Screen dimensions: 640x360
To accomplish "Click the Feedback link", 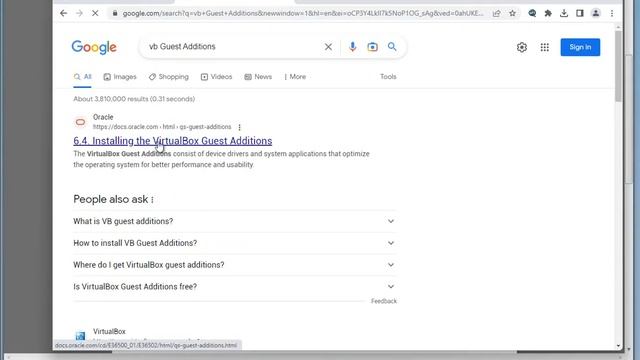I will (x=384, y=301).
